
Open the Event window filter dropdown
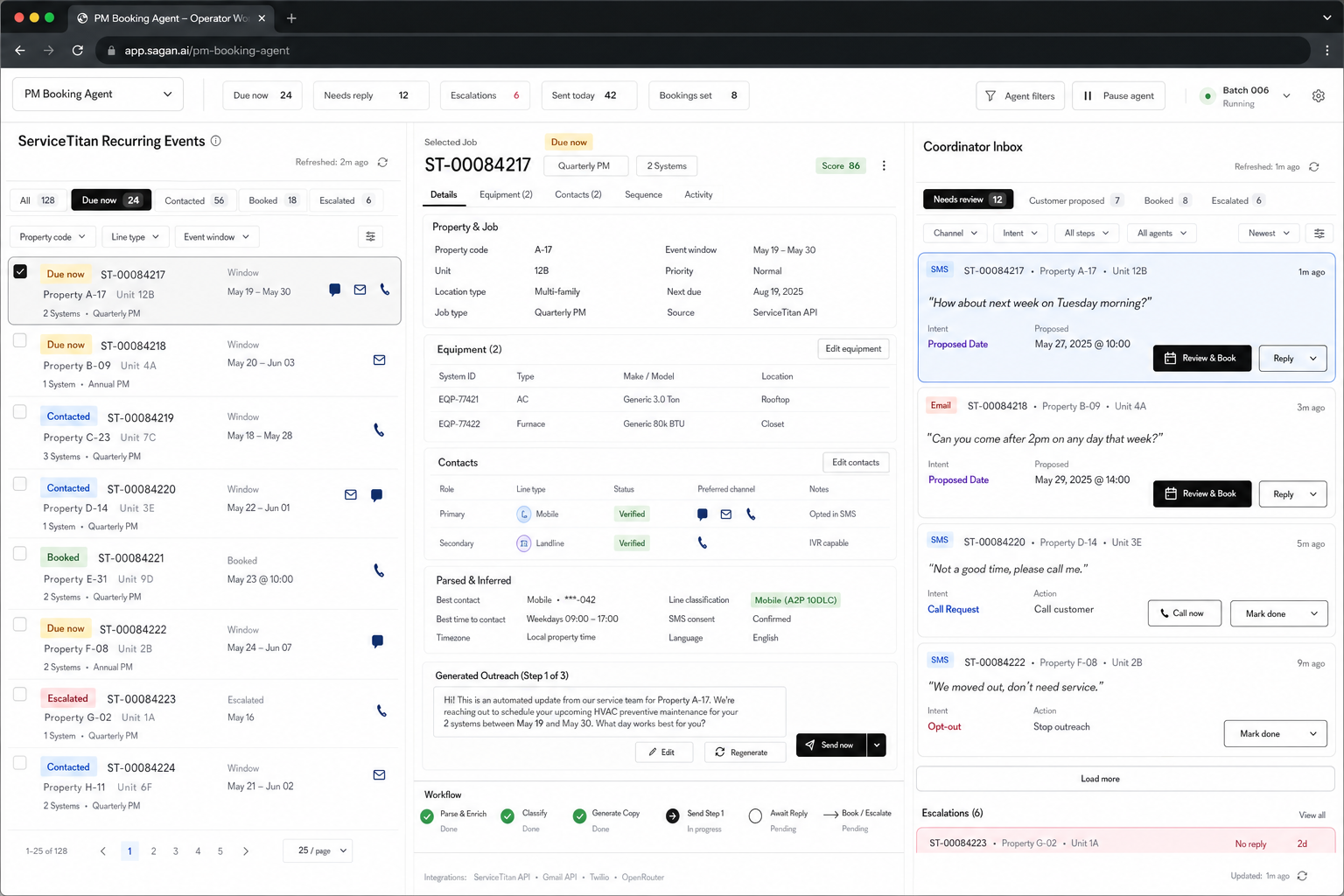(x=216, y=237)
